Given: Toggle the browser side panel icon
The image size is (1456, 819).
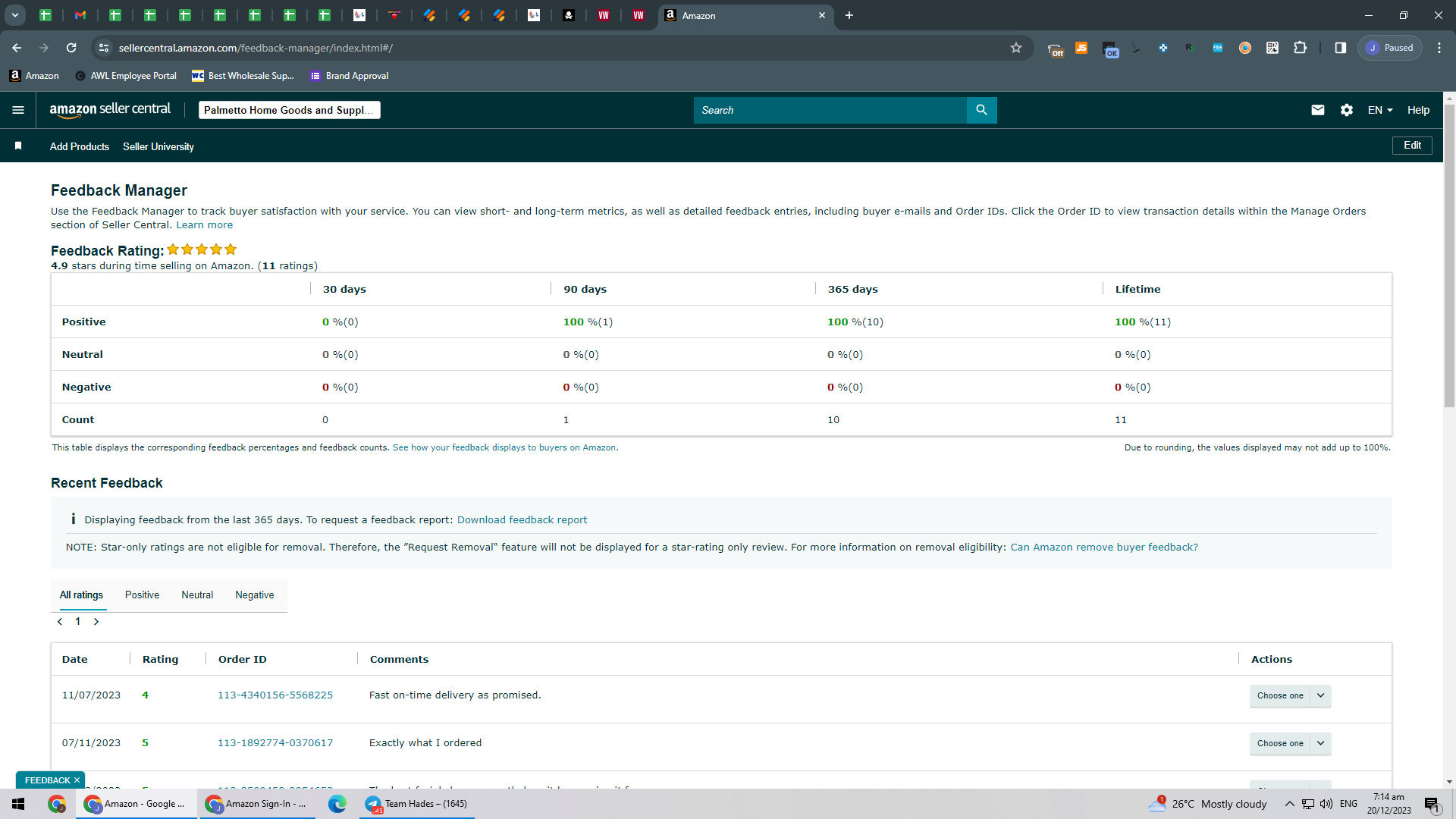Looking at the screenshot, I should pyautogui.click(x=1341, y=48).
